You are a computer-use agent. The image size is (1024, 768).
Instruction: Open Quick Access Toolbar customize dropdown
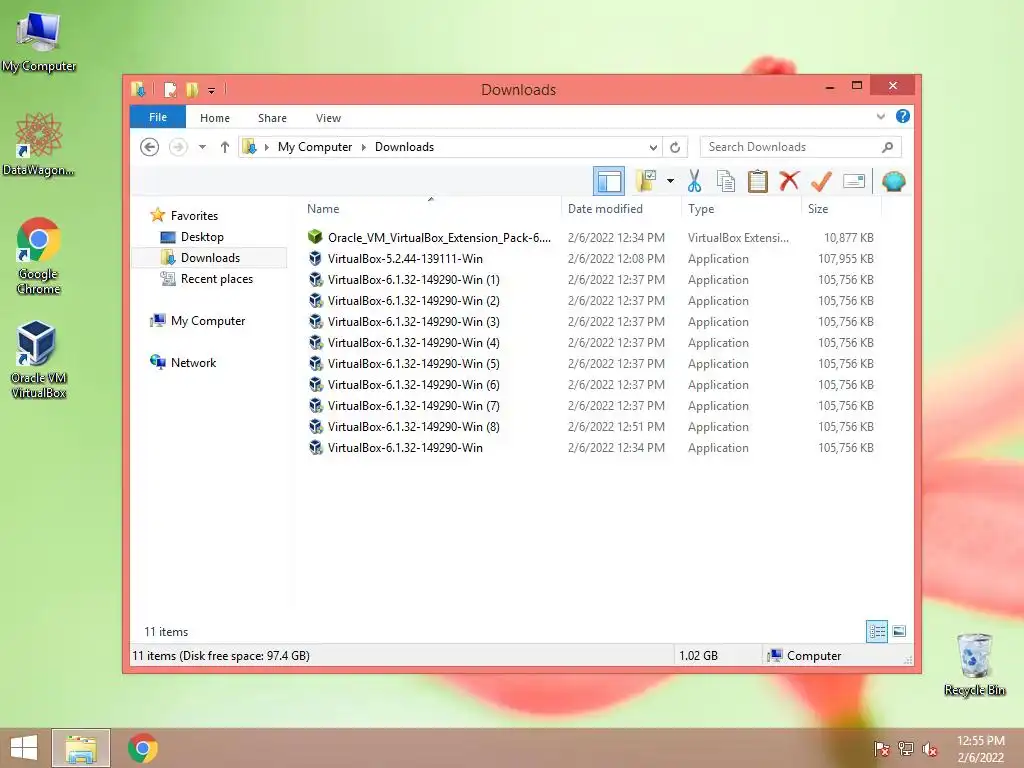pyautogui.click(x=212, y=90)
